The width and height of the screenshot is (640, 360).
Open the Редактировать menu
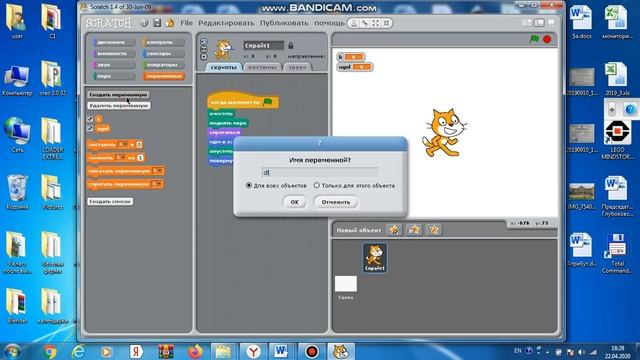pos(226,23)
